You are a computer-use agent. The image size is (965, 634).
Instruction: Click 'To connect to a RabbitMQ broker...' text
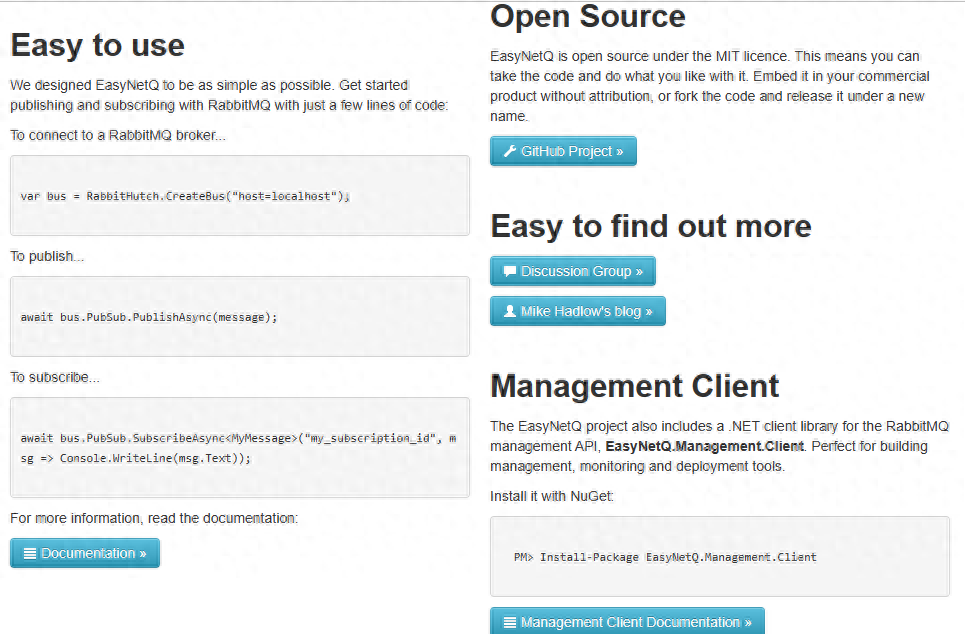click(x=118, y=135)
